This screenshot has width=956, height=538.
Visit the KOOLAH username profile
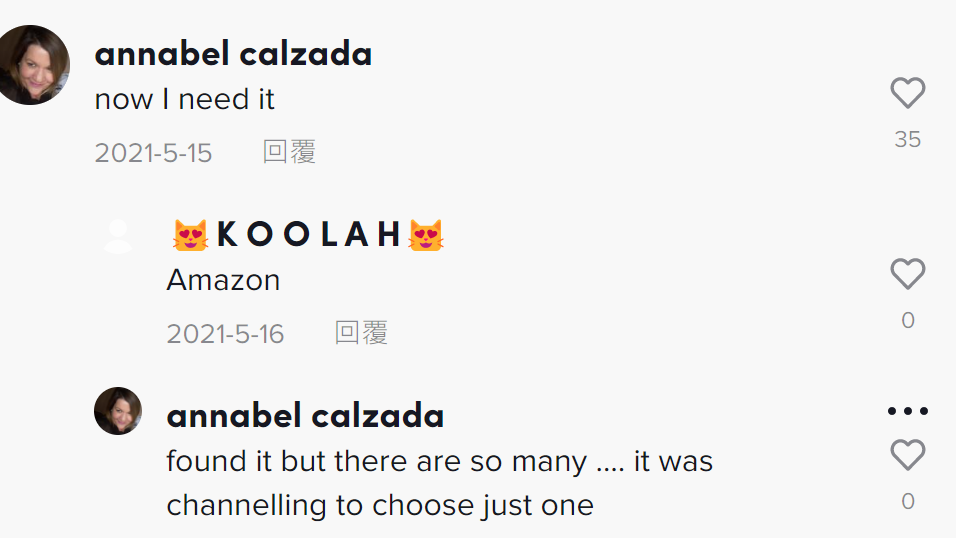tap(309, 235)
